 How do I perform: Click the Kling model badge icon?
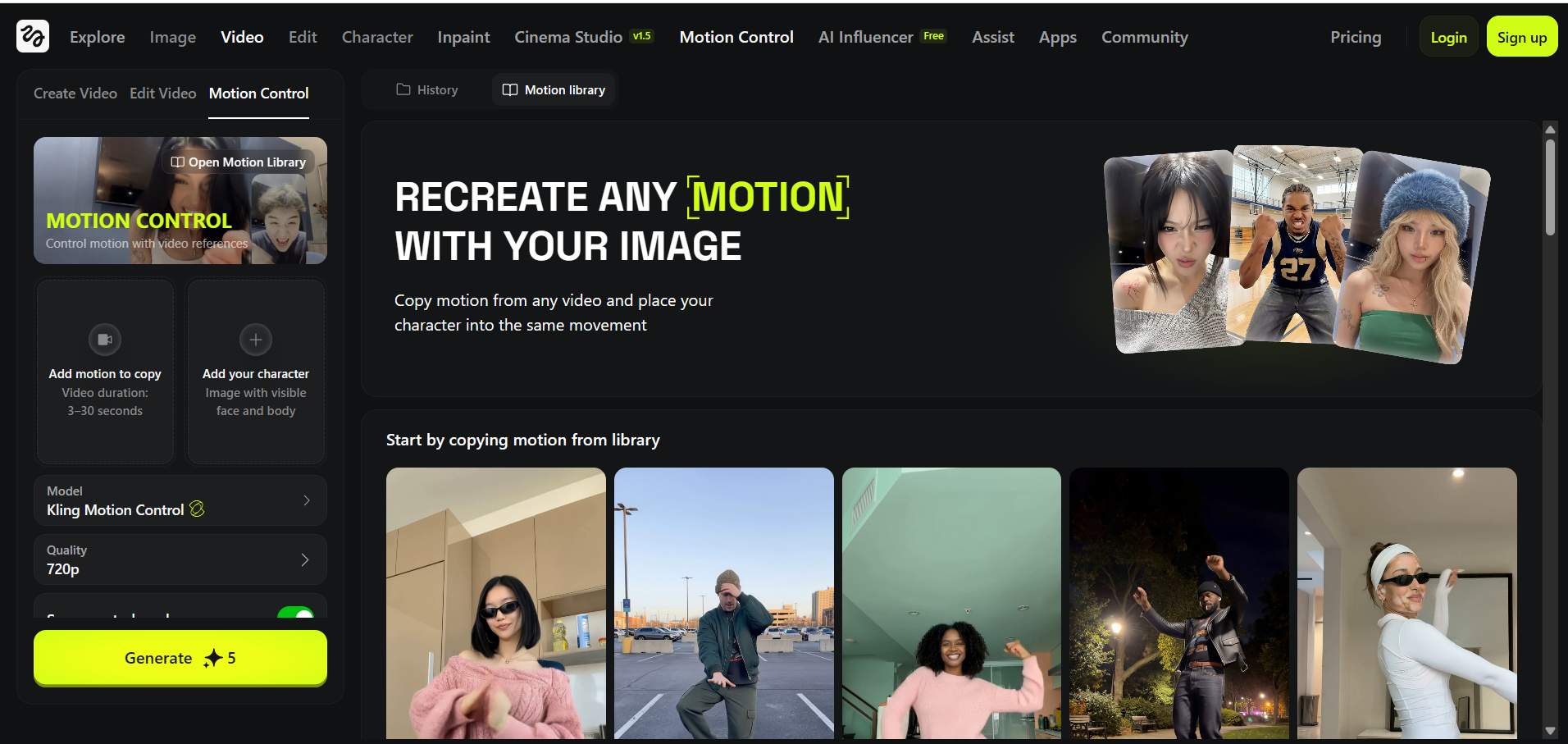tap(197, 509)
